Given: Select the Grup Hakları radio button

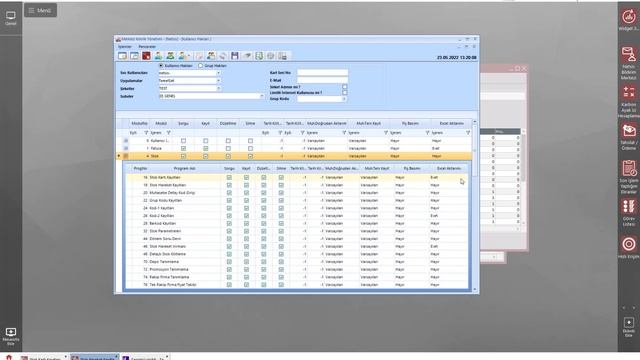Looking at the screenshot, I should (x=200, y=65).
